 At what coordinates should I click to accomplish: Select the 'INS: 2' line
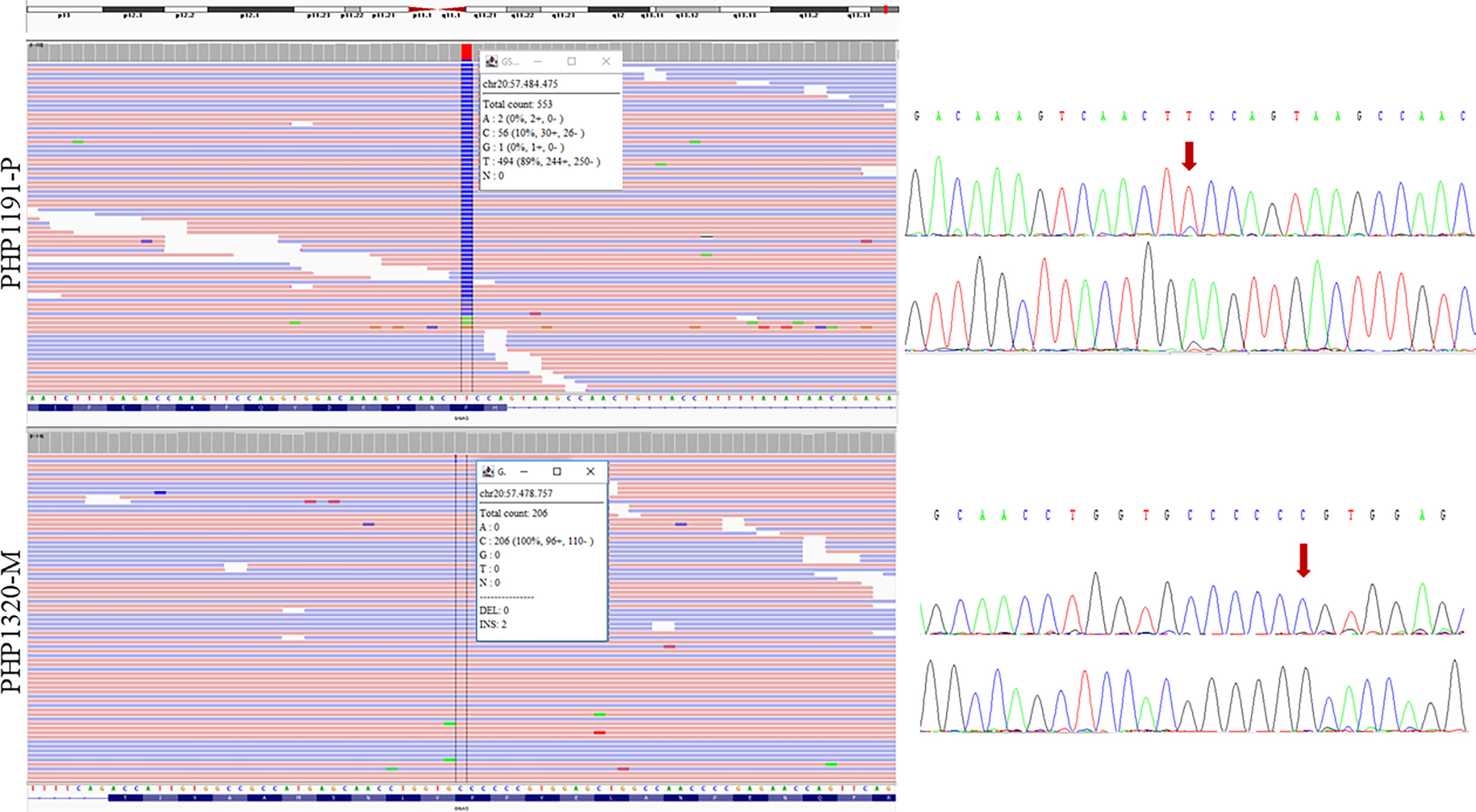(493, 624)
